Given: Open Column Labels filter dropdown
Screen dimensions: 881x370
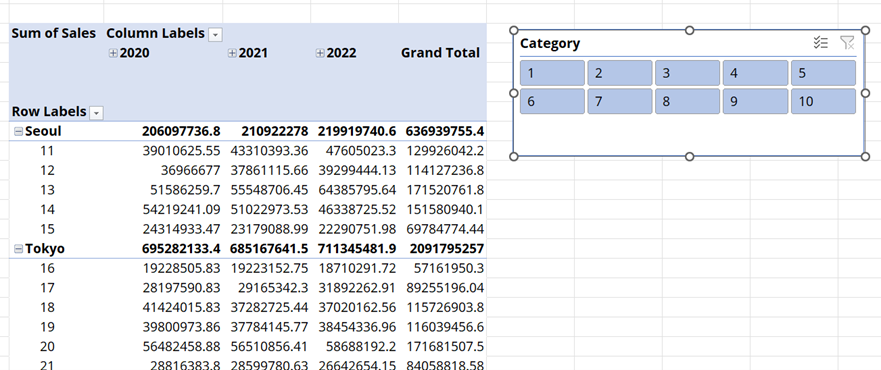Looking at the screenshot, I should click(x=215, y=35).
